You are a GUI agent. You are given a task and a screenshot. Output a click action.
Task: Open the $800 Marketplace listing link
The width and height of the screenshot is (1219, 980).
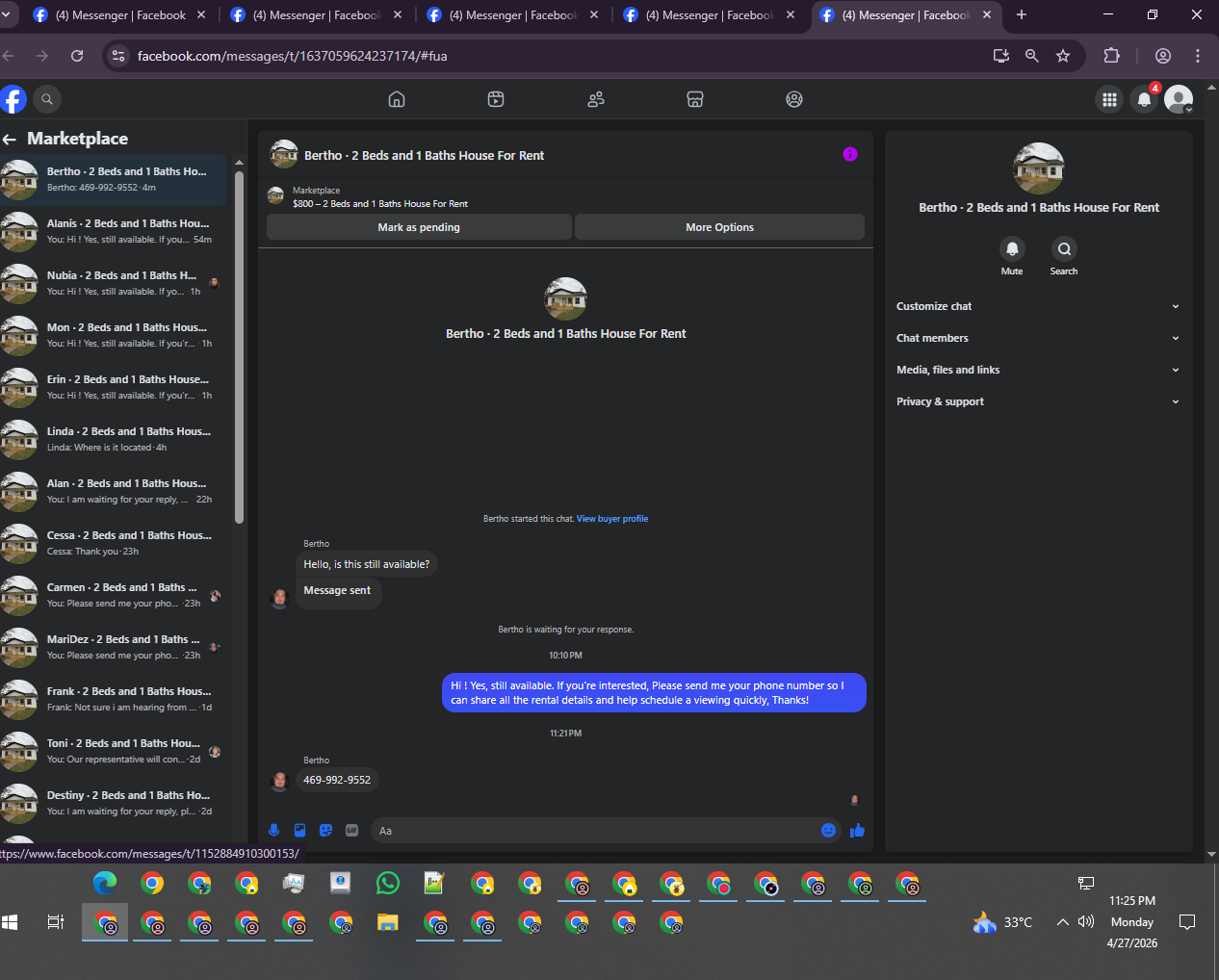click(380, 204)
